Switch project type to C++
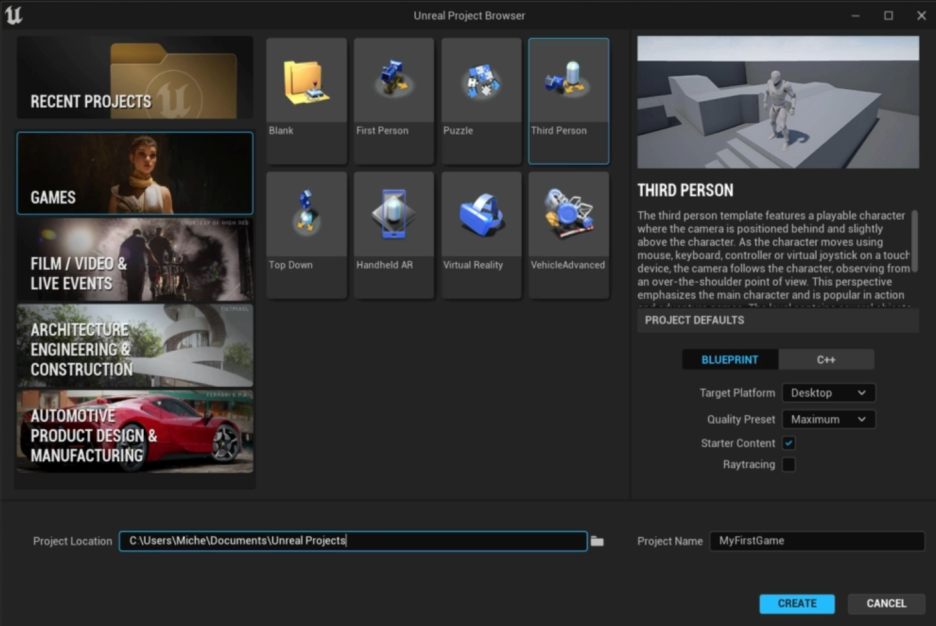The height and width of the screenshot is (626, 936). coord(826,360)
